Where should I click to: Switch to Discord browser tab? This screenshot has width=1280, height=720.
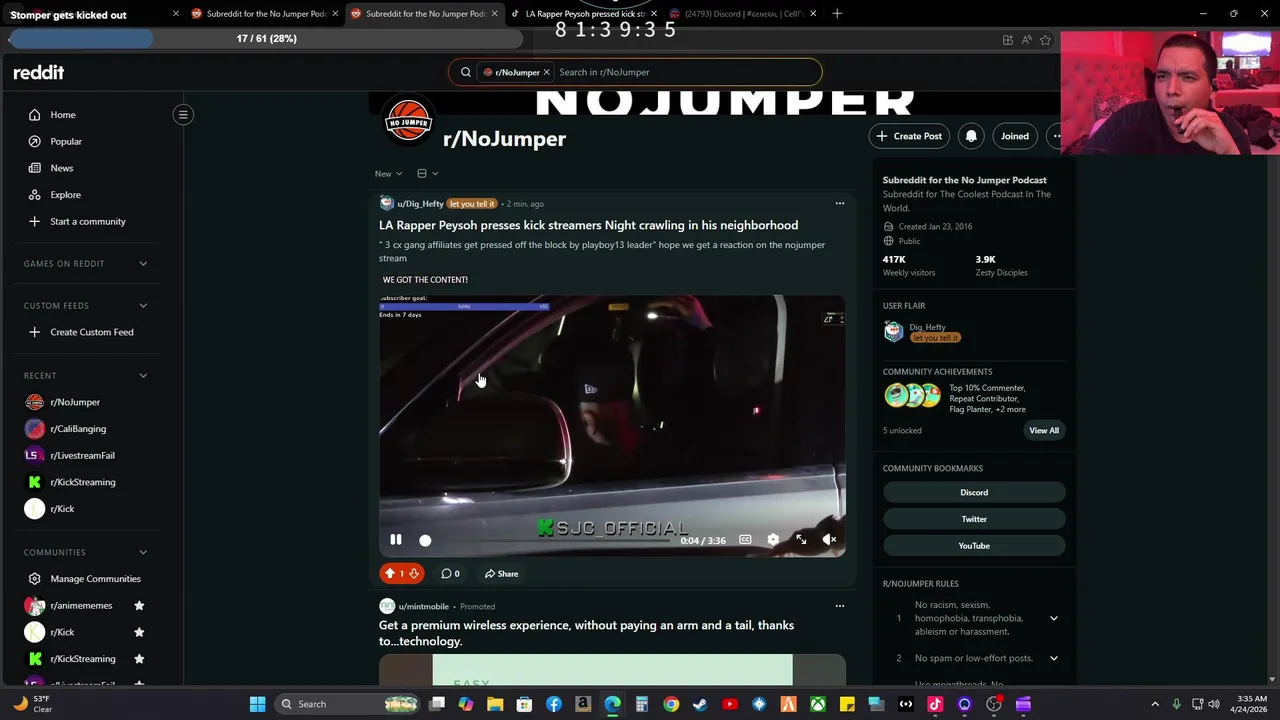coord(744,14)
